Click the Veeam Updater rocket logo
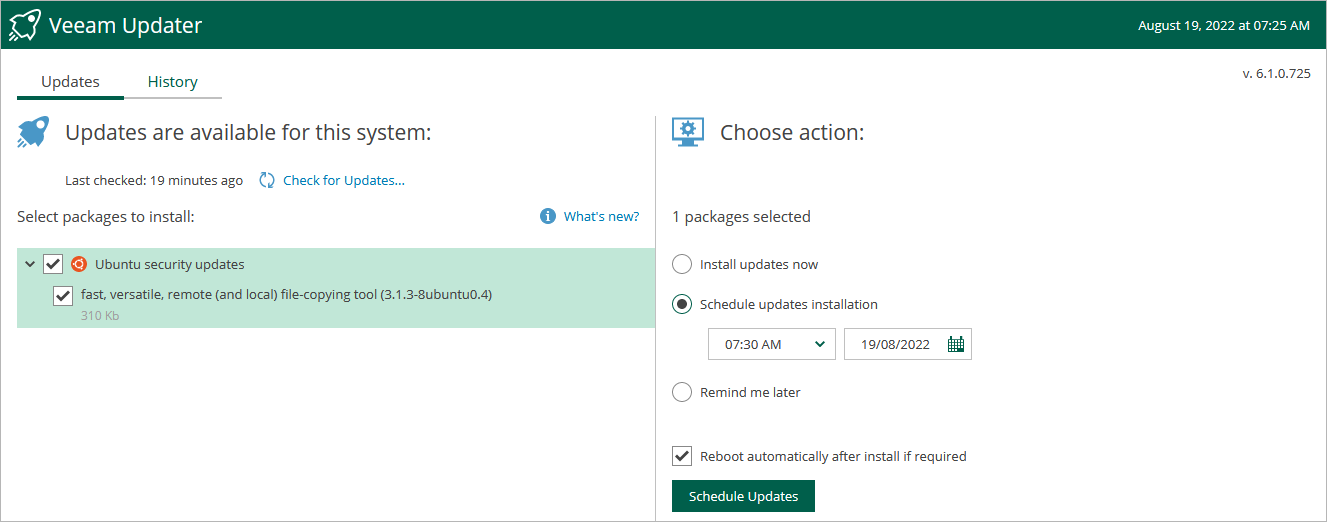The image size is (1327, 522). point(24,25)
